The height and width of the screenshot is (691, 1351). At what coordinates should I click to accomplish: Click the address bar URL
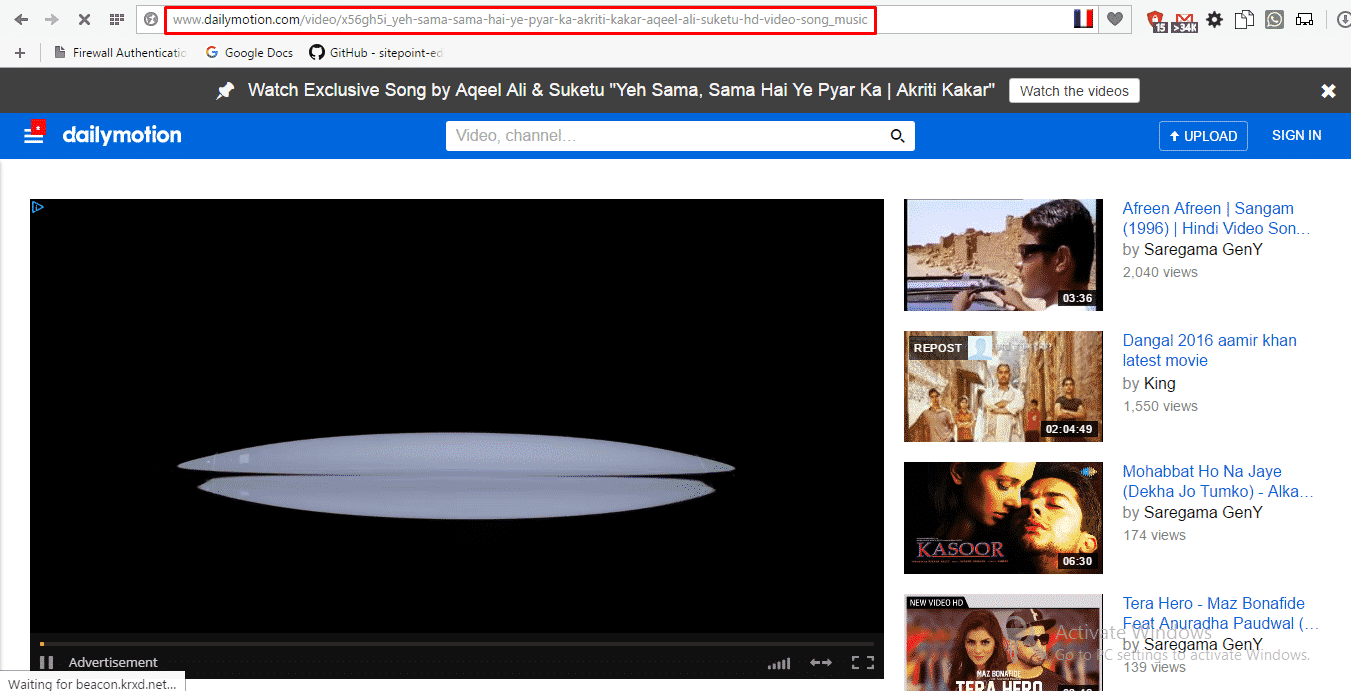point(520,20)
